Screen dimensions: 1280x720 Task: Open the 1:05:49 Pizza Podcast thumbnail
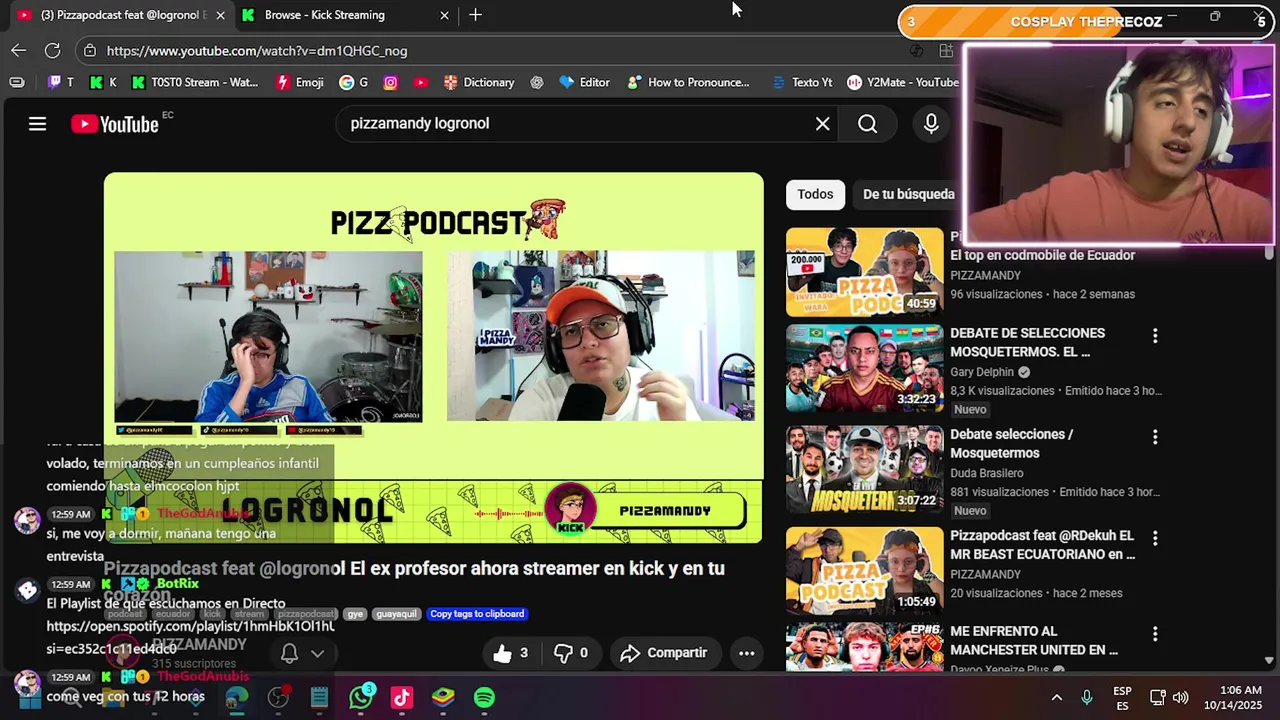864,570
